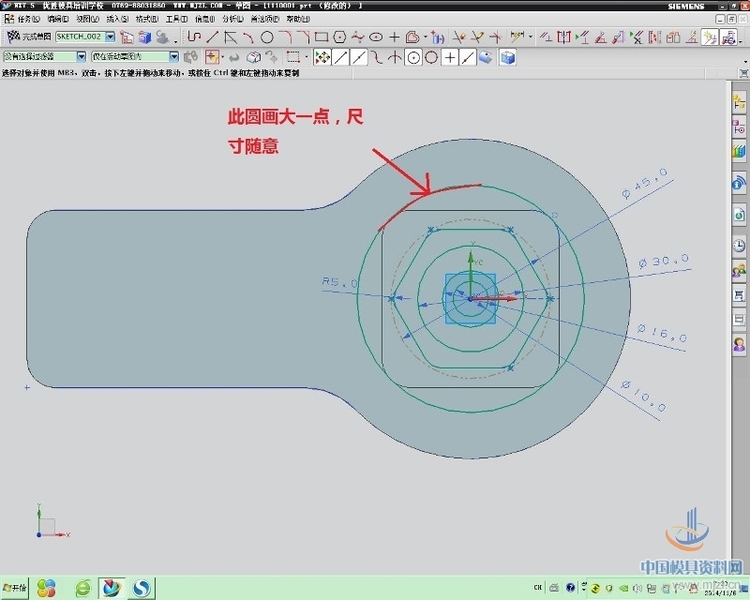Select the Circle sketch tool
Viewport: 750px width, 600px height.
[267, 37]
